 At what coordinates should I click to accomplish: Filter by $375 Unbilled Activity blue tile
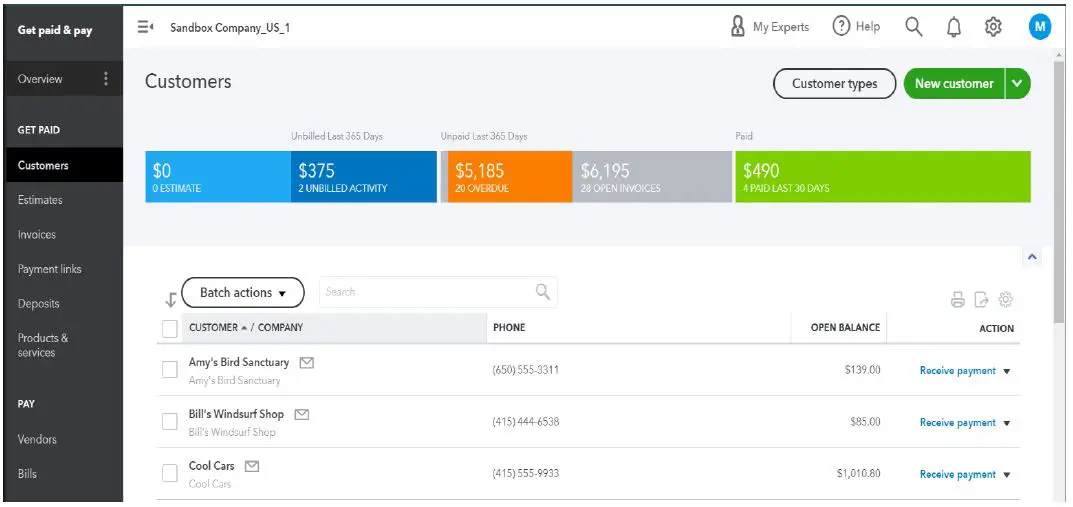pyautogui.click(x=363, y=177)
